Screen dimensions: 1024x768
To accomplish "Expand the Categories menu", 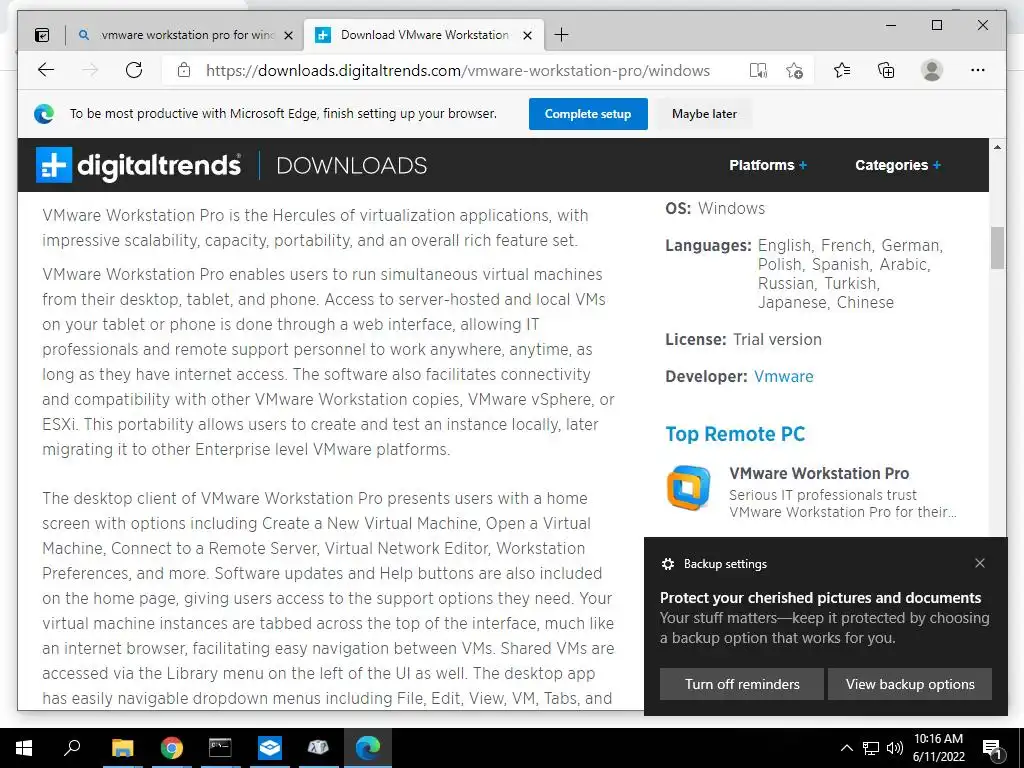I will click(x=898, y=165).
